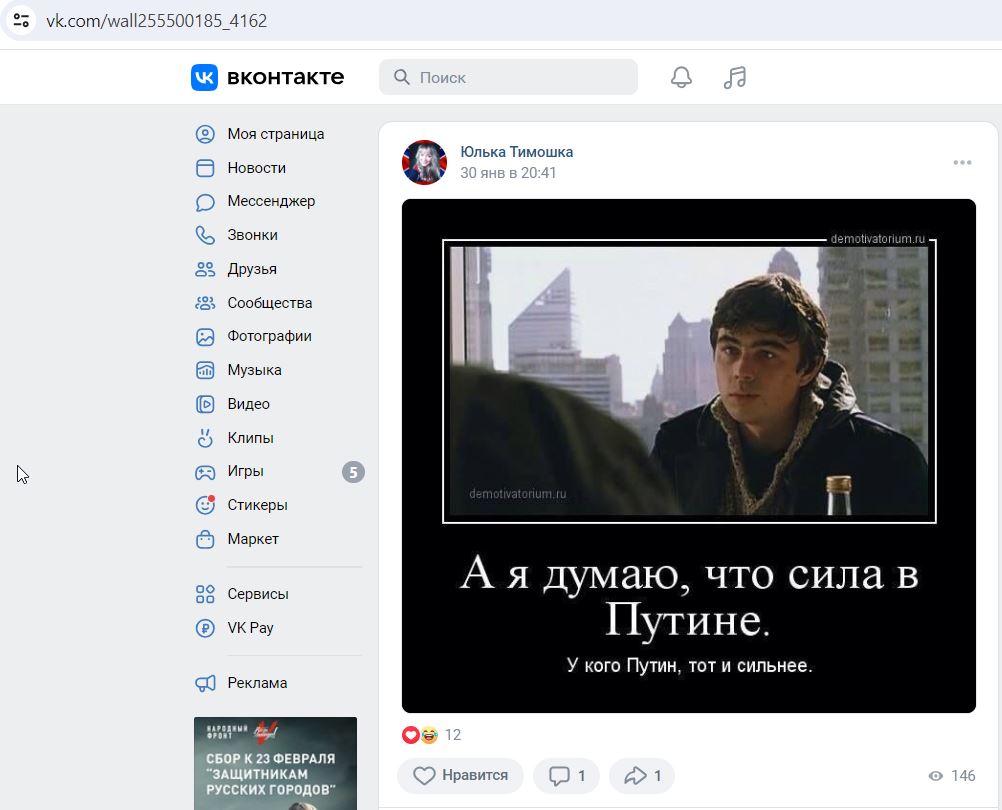Open Сообщества section

(x=270, y=303)
